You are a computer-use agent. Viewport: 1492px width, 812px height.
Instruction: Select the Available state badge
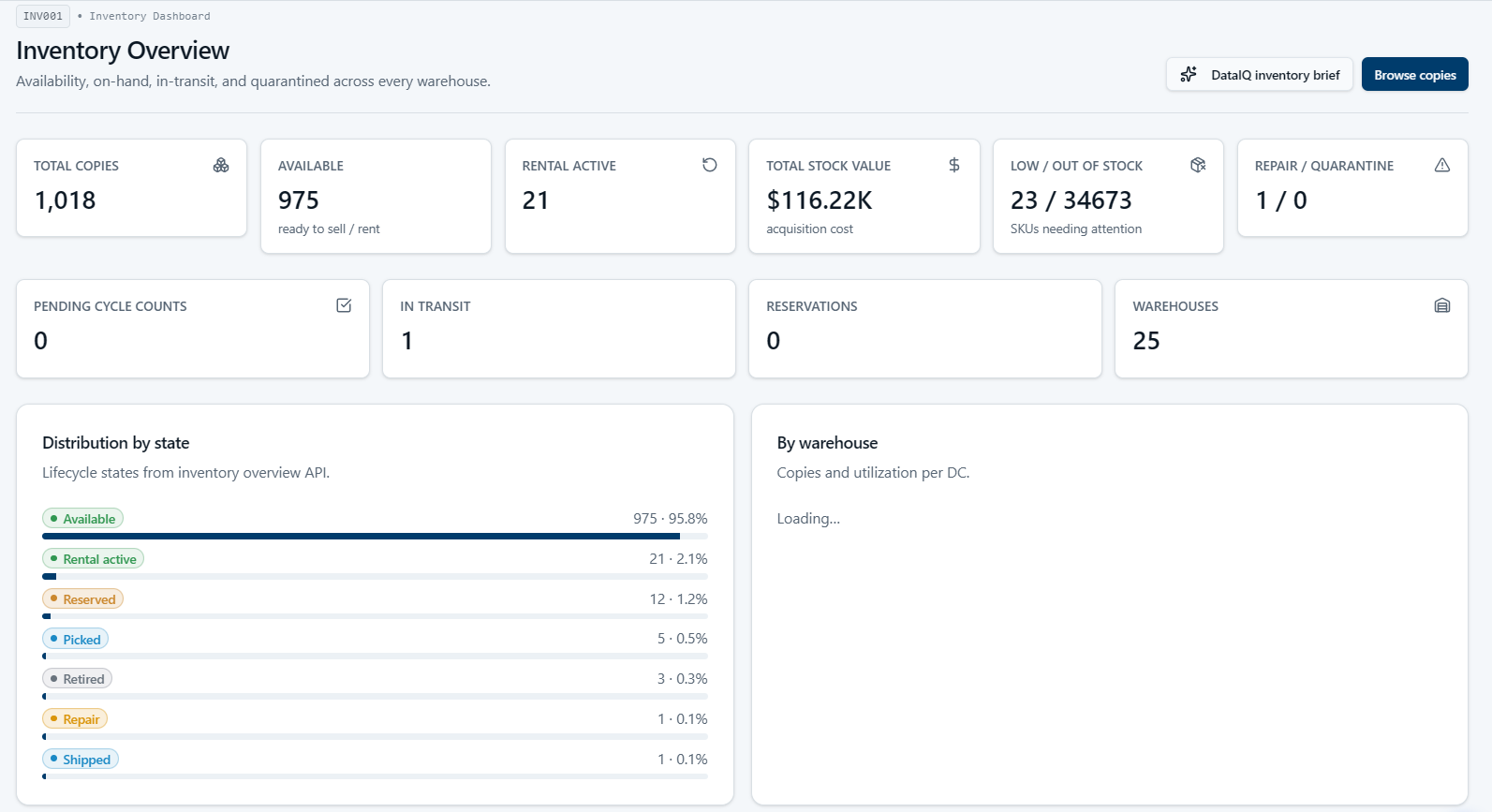[x=82, y=519]
